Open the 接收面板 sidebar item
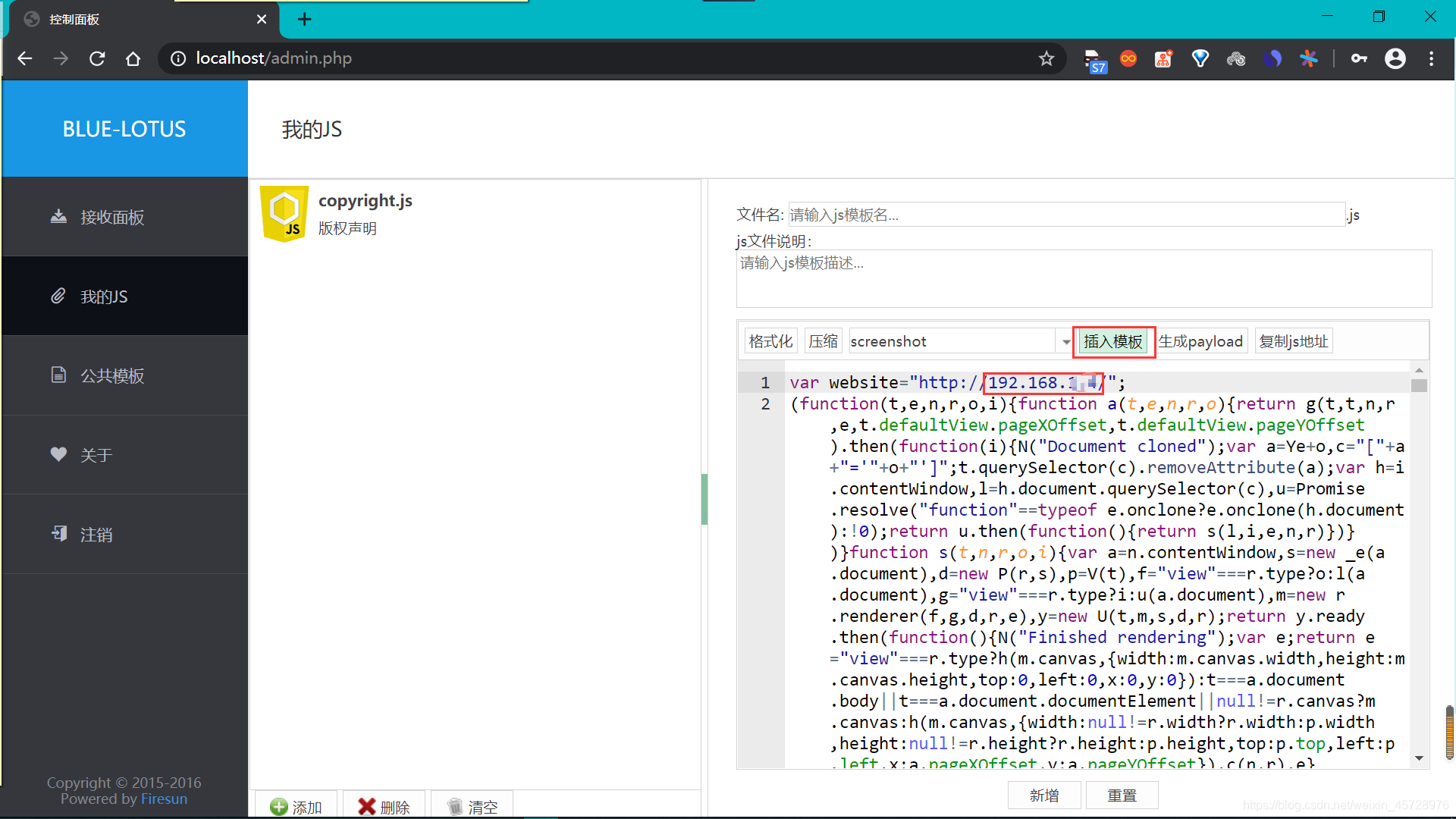The height and width of the screenshot is (819, 1456). [112, 218]
